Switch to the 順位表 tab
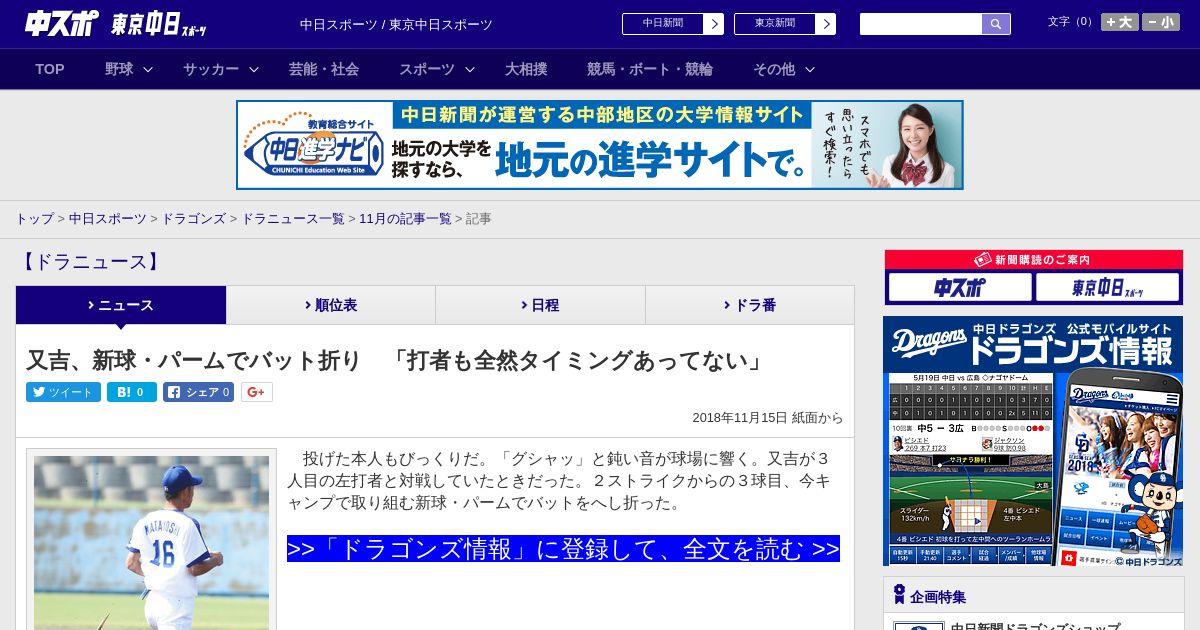 331,305
